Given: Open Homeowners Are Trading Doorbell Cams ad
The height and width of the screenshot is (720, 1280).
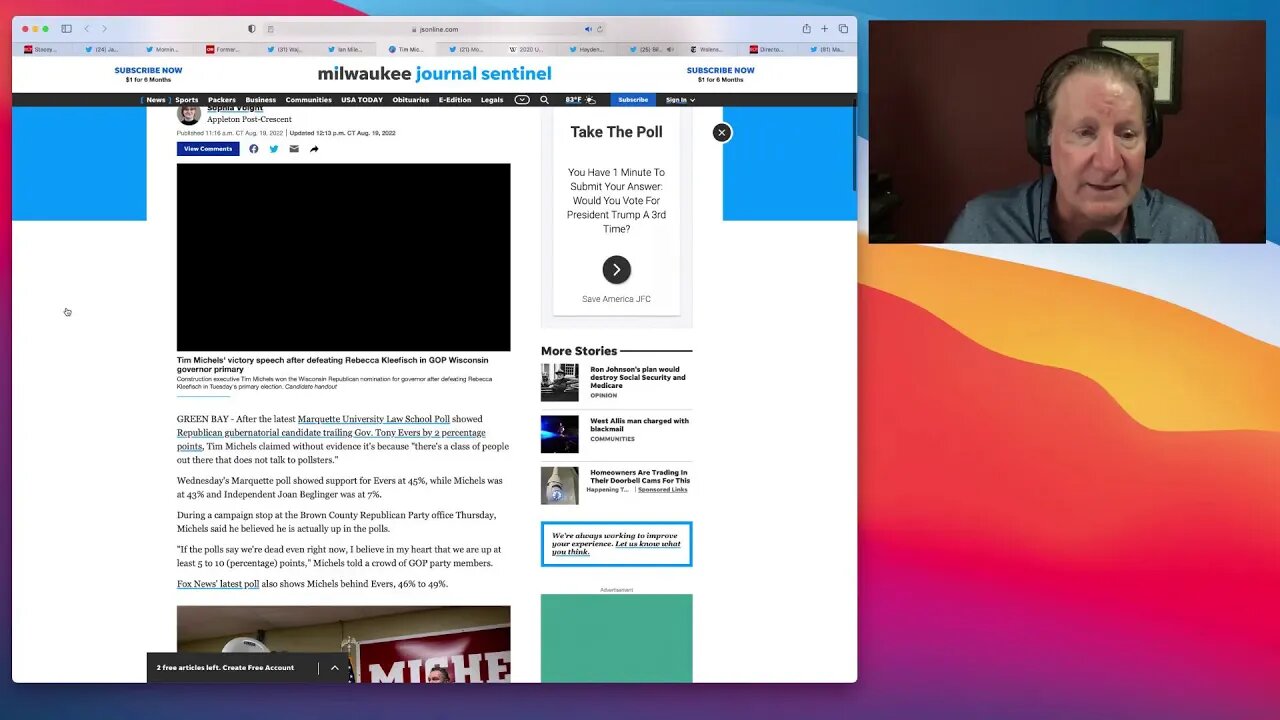Looking at the screenshot, I should [640, 476].
